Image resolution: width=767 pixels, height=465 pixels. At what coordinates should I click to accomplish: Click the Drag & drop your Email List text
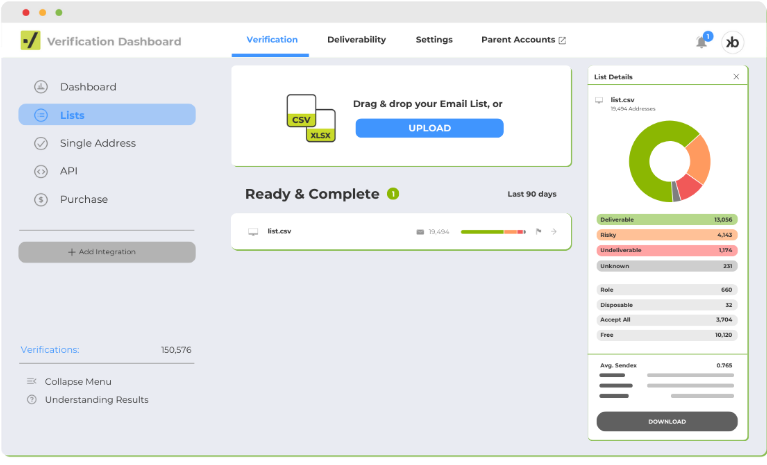point(428,104)
